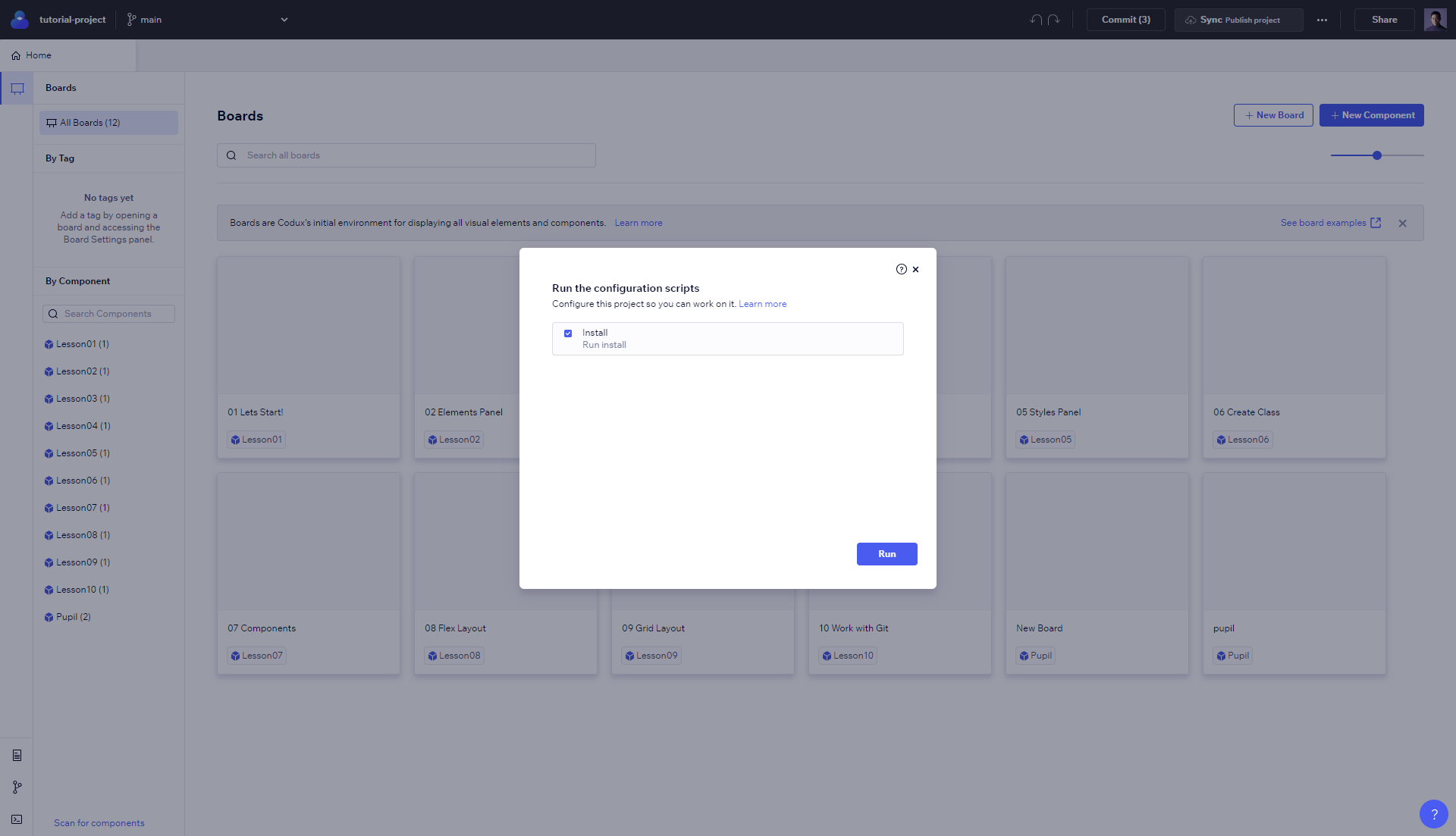Screen dimensions: 1456x836
Task: Click Lesson06 tag on Create Class card
Action: [x=1242, y=440]
